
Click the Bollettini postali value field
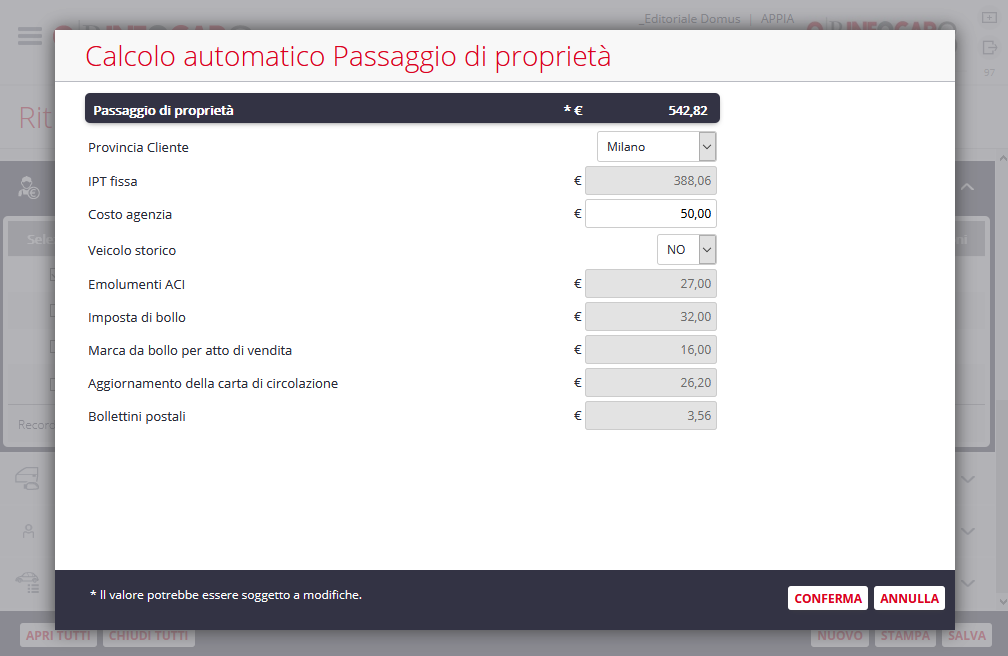point(650,416)
